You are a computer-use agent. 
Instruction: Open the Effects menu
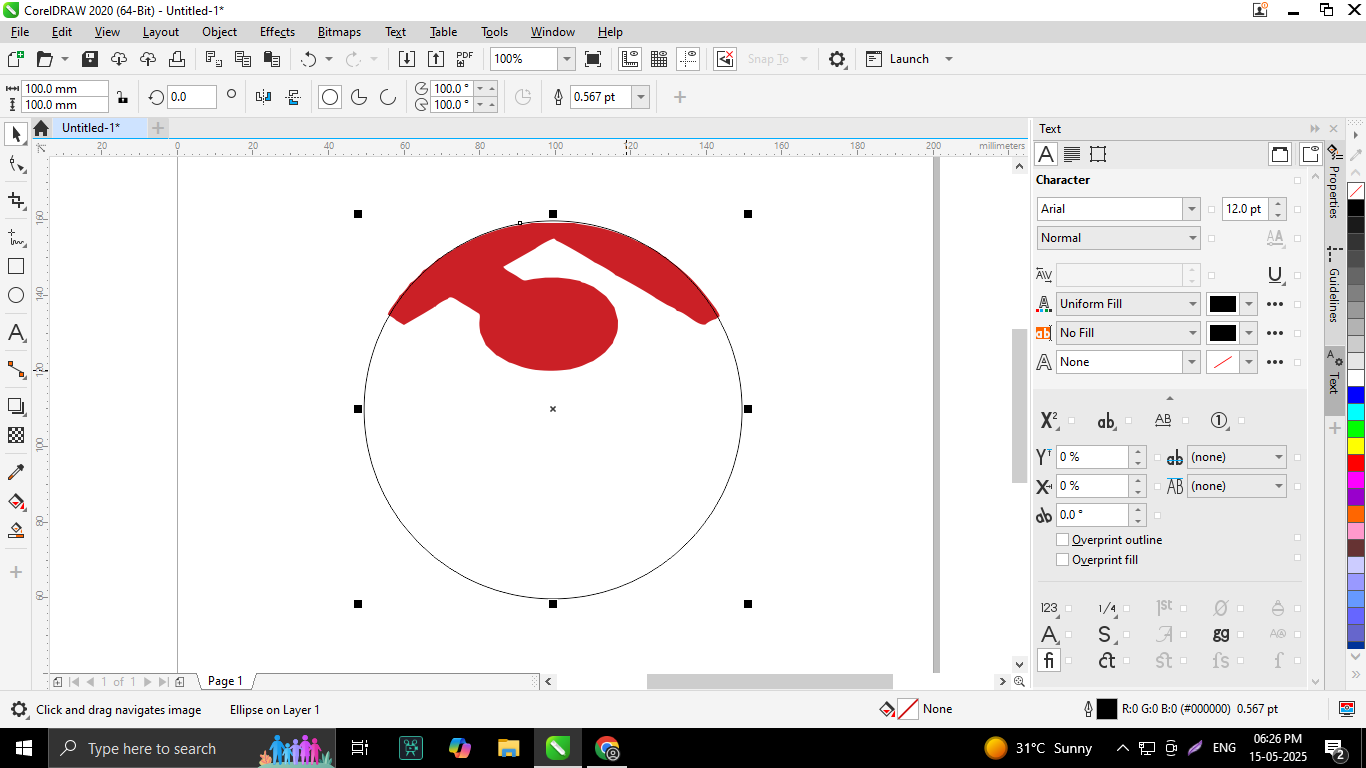(x=277, y=32)
